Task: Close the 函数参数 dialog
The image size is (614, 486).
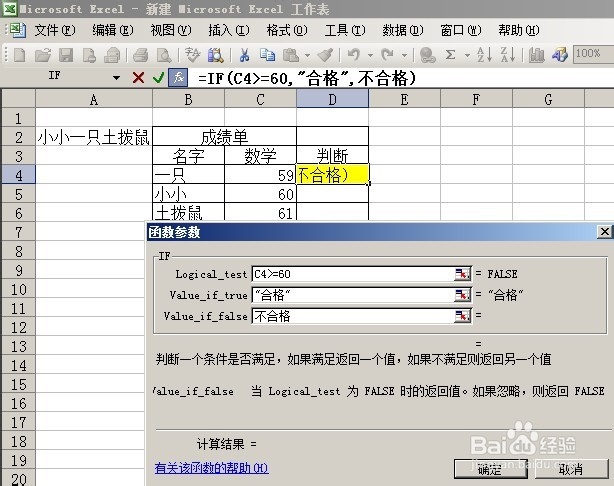Action: [605, 232]
